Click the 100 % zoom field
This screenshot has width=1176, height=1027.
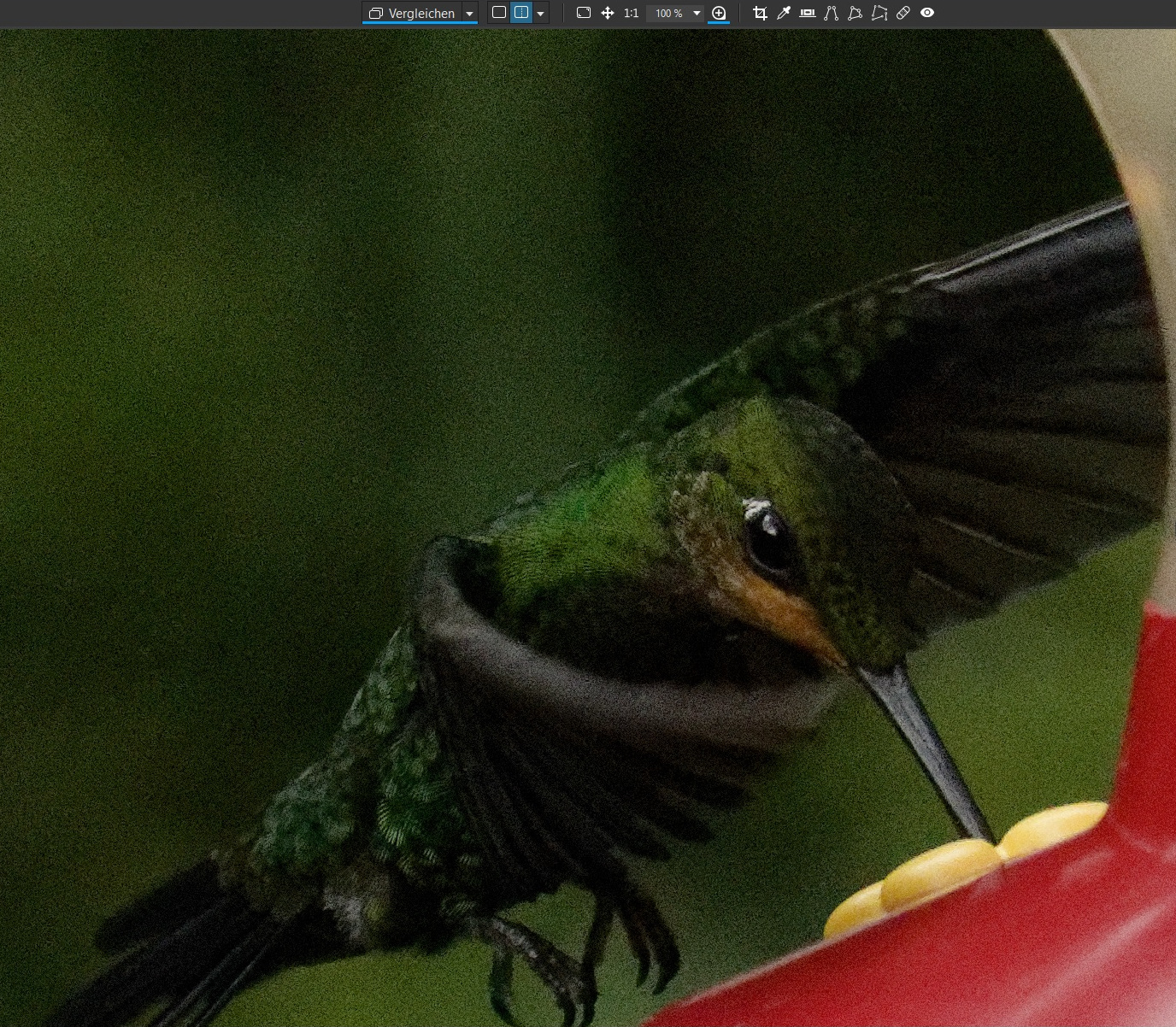(x=668, y=13)
